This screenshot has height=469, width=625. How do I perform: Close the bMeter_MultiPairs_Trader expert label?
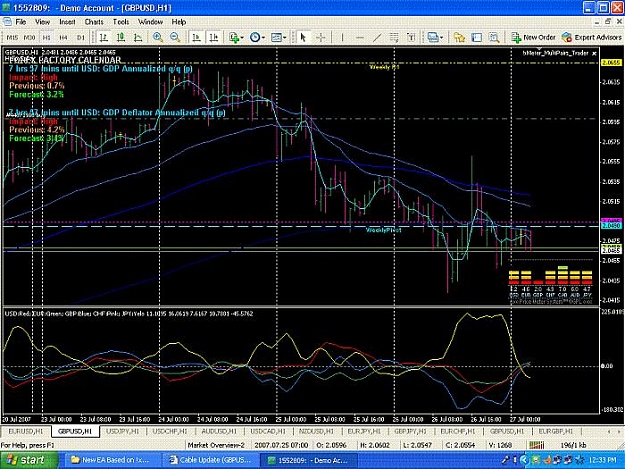[594, 53]
